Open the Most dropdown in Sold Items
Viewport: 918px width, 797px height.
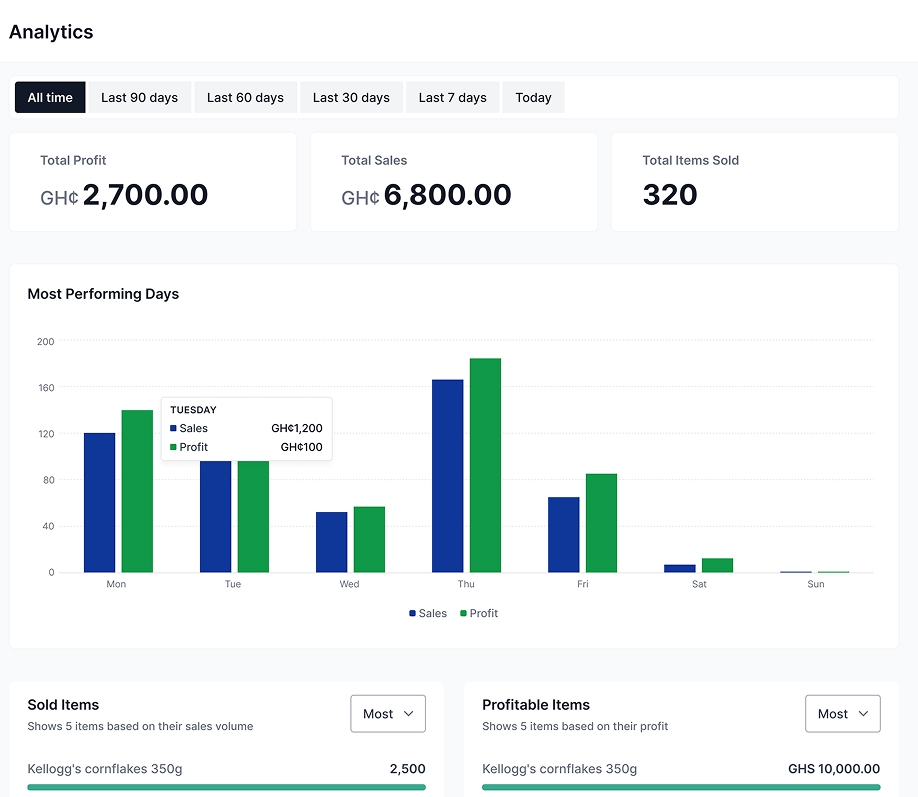[x=388, y=714]
